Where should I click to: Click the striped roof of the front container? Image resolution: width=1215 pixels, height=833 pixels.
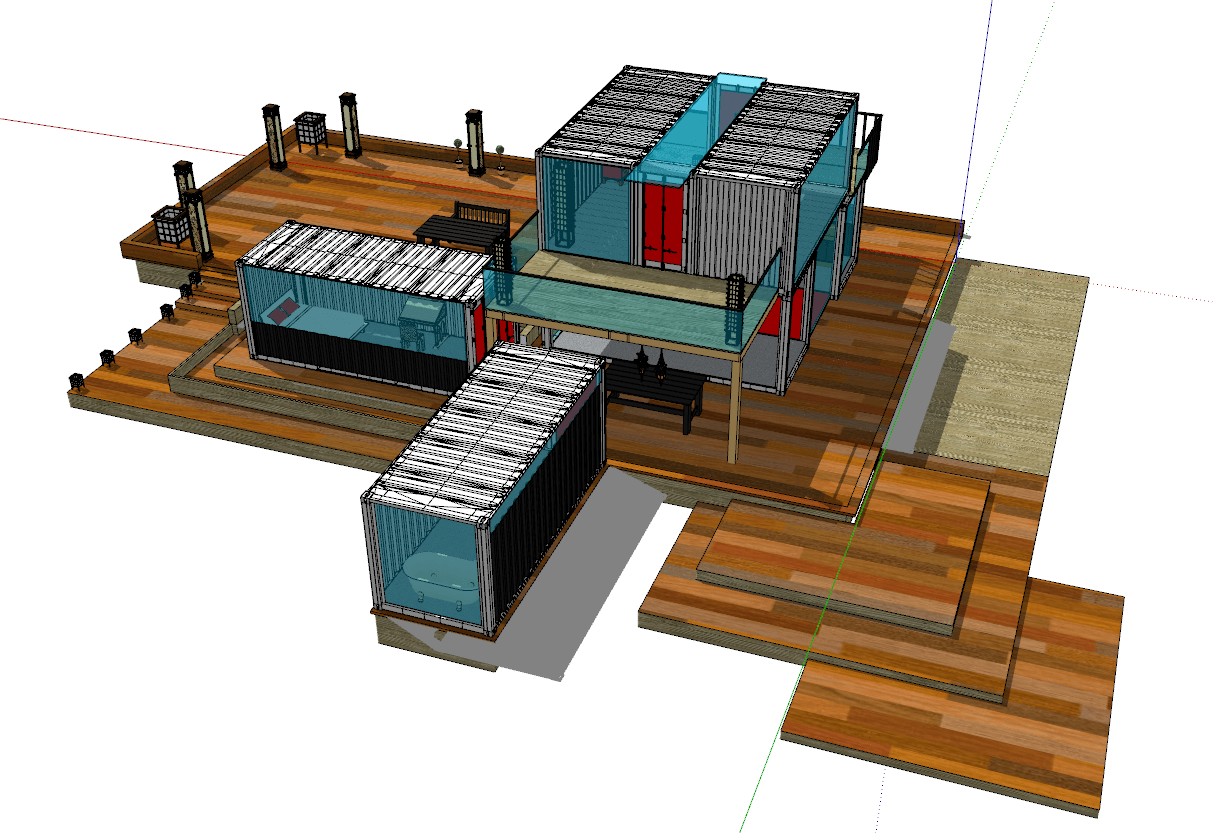click(485, 430)
